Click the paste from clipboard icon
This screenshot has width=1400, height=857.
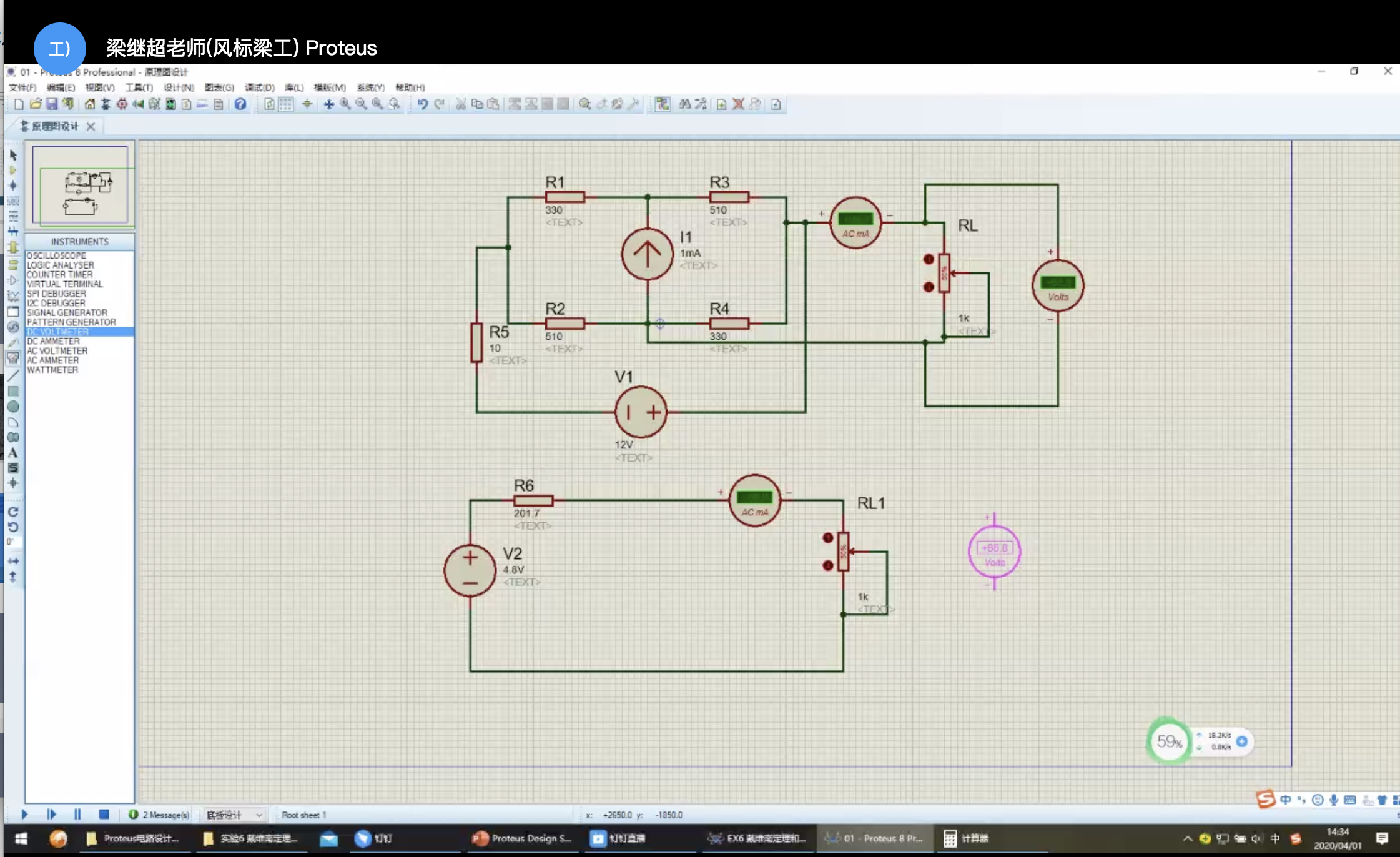(493, 104)
